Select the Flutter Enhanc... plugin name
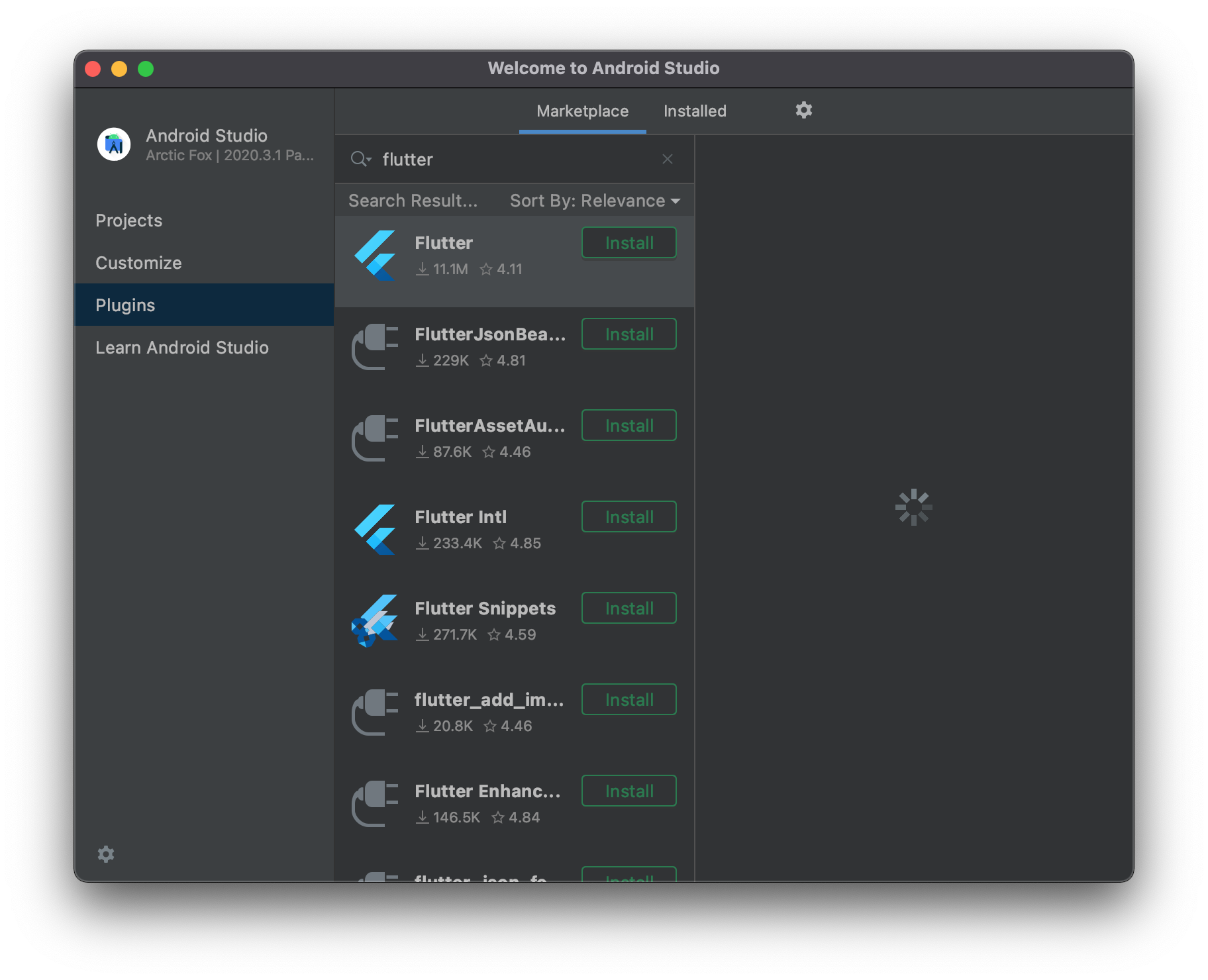Viewport: 1208px width, 980px height. point(488,791)
